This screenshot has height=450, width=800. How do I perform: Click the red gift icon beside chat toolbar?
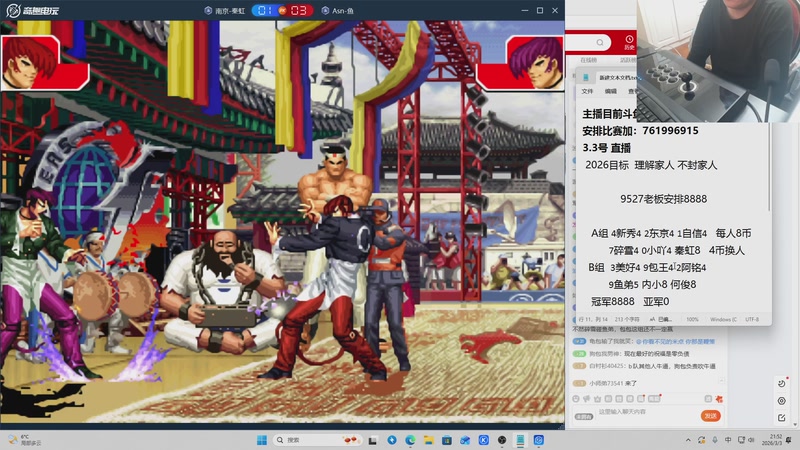pos(719,398)
